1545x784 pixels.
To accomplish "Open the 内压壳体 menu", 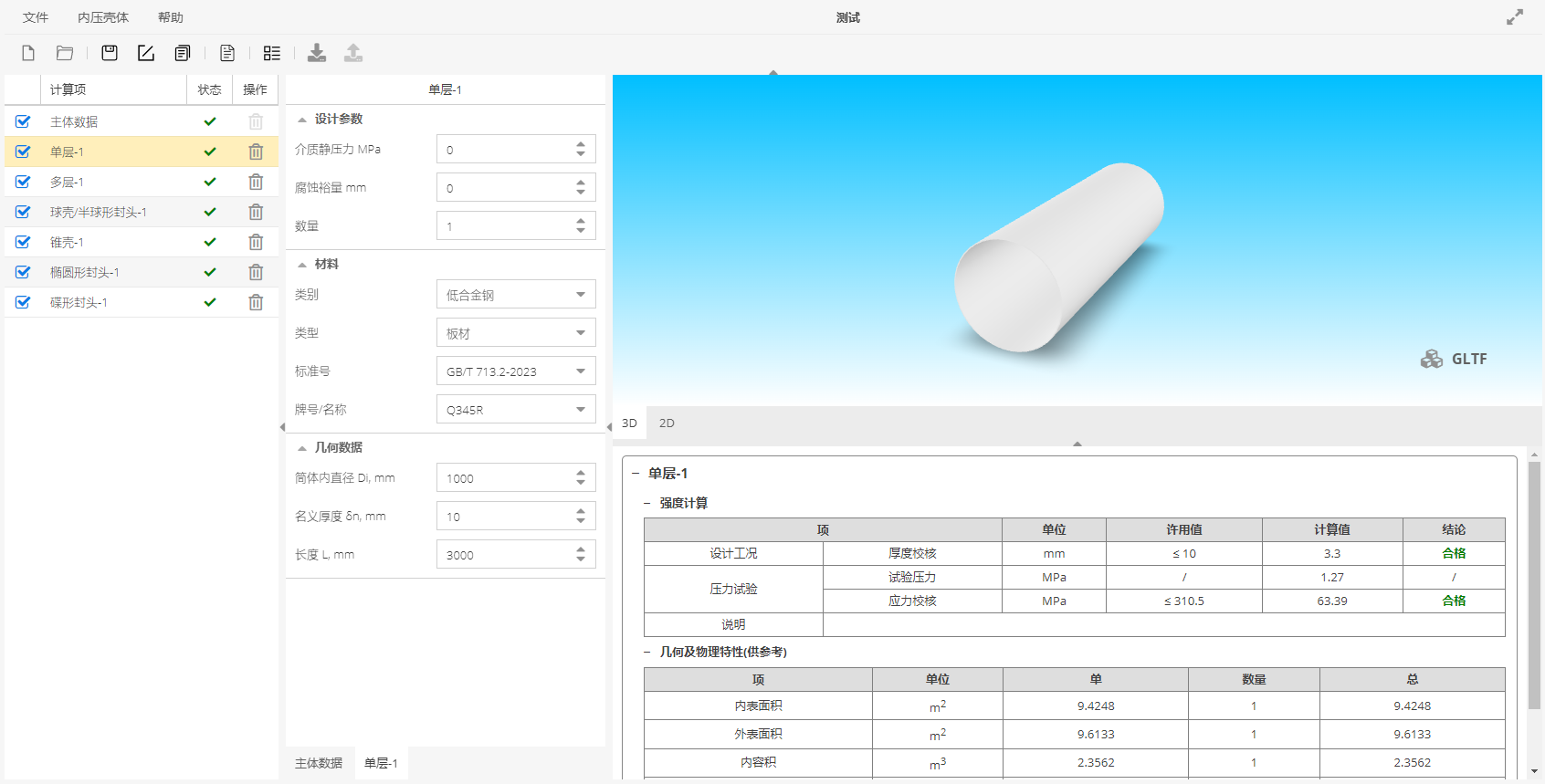I will [x=103, y=17].
